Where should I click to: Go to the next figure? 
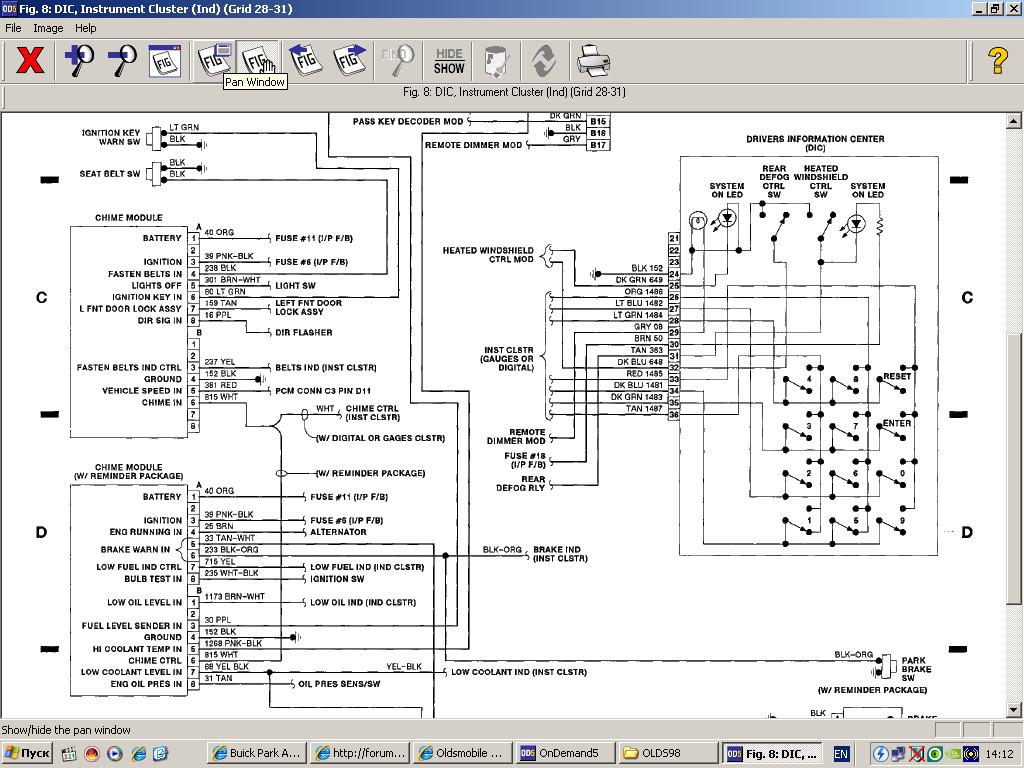[349, 61]
